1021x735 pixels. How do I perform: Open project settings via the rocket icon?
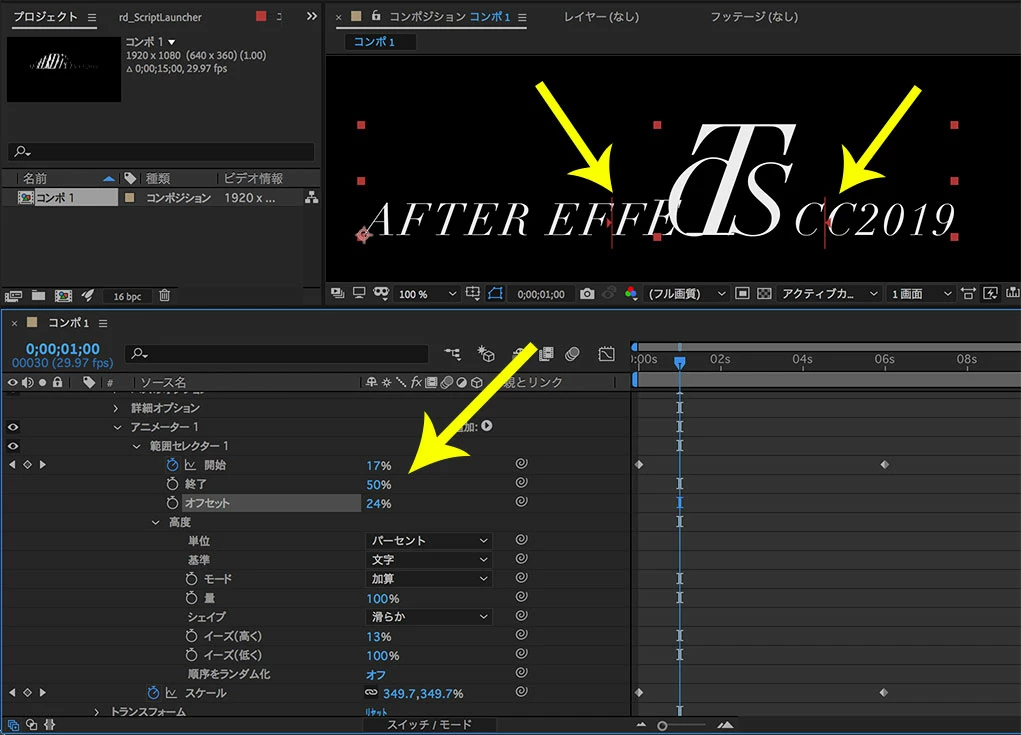coord(88,296)
